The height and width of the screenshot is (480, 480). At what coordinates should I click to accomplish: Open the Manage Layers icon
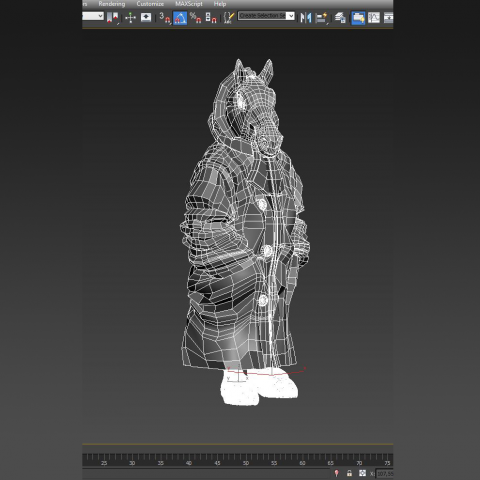(x=340, y=18)
